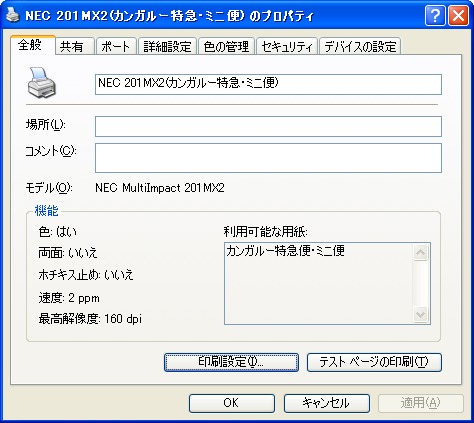Switch to the デバイスの設定 tab
This screenshot has height=423, width=474.
click(360, 46)
